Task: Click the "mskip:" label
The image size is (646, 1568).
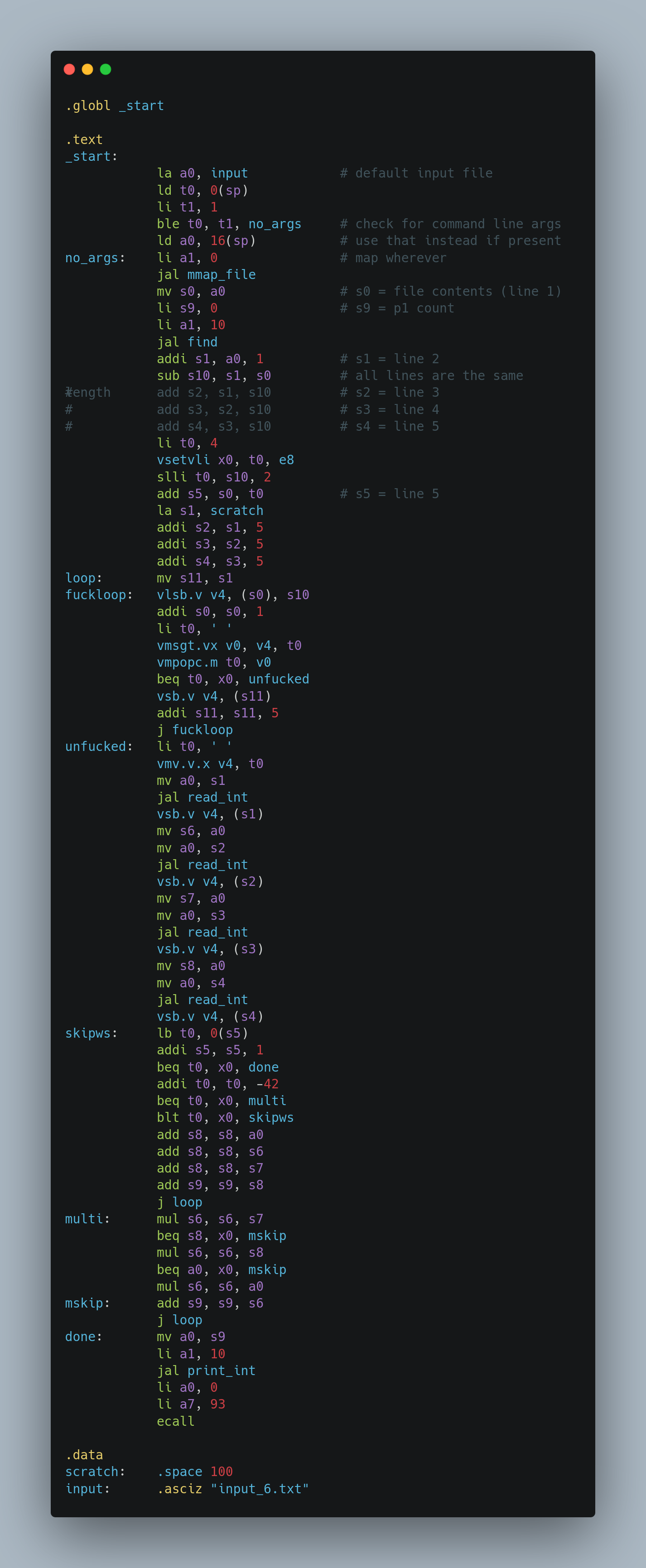Action: pyautogui.click(x=88, y=1303)
